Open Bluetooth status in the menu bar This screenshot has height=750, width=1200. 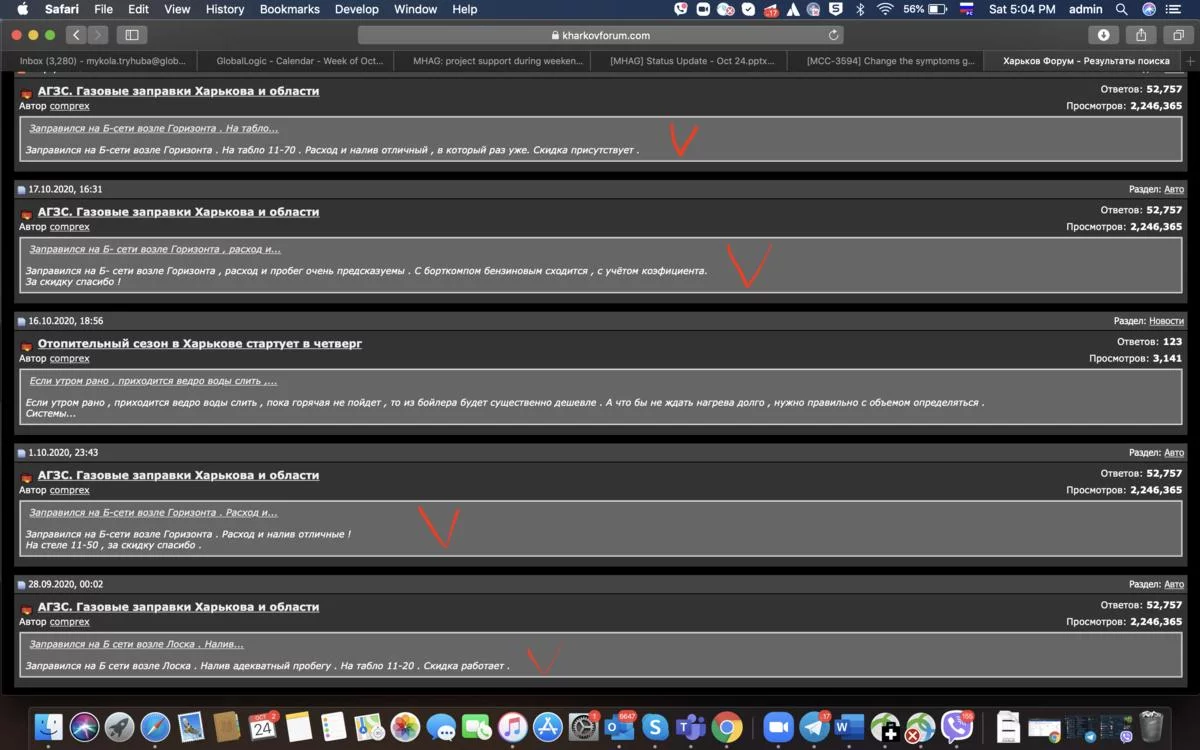coord(860,9)
